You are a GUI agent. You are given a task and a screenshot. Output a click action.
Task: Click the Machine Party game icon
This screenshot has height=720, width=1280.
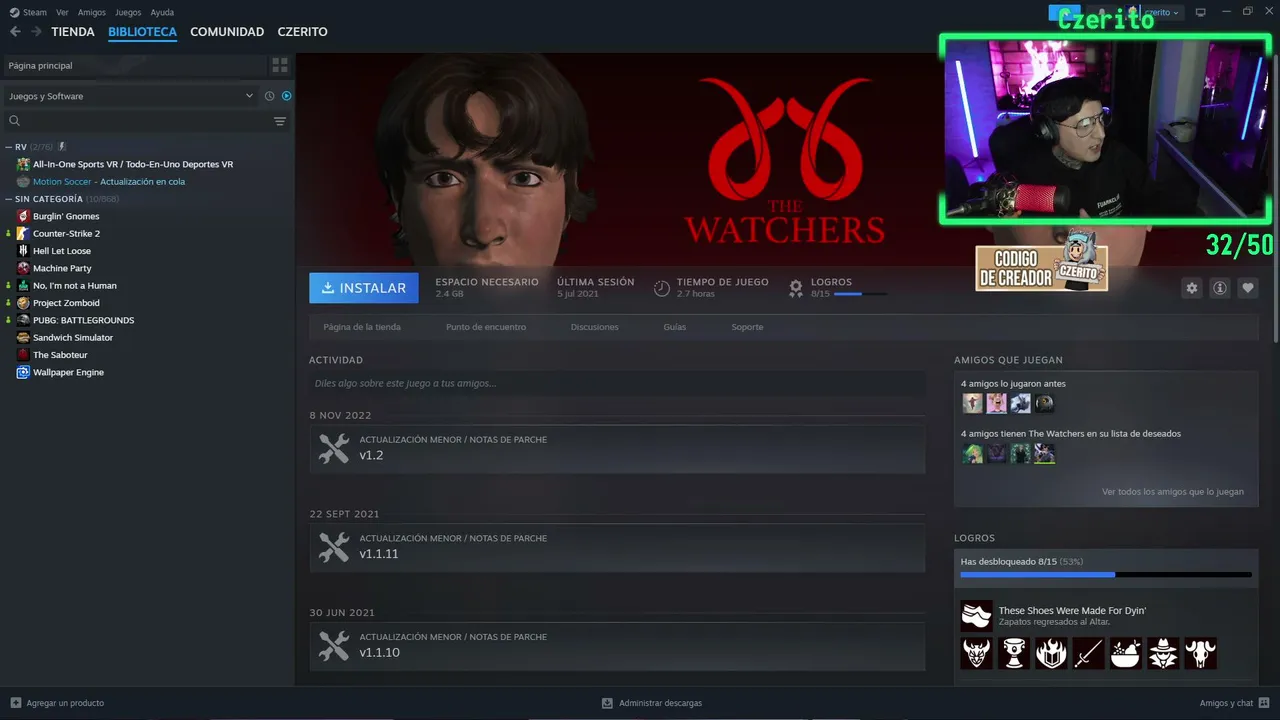click(23, 268)
